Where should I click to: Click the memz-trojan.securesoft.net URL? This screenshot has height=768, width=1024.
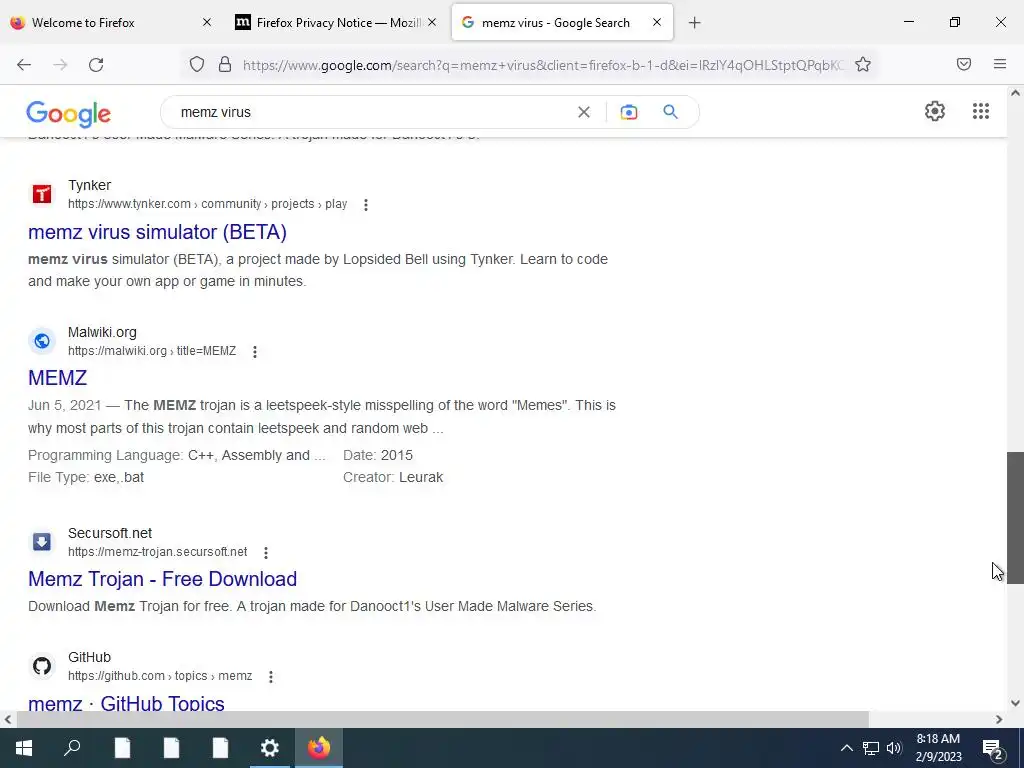tap(157, 552)
